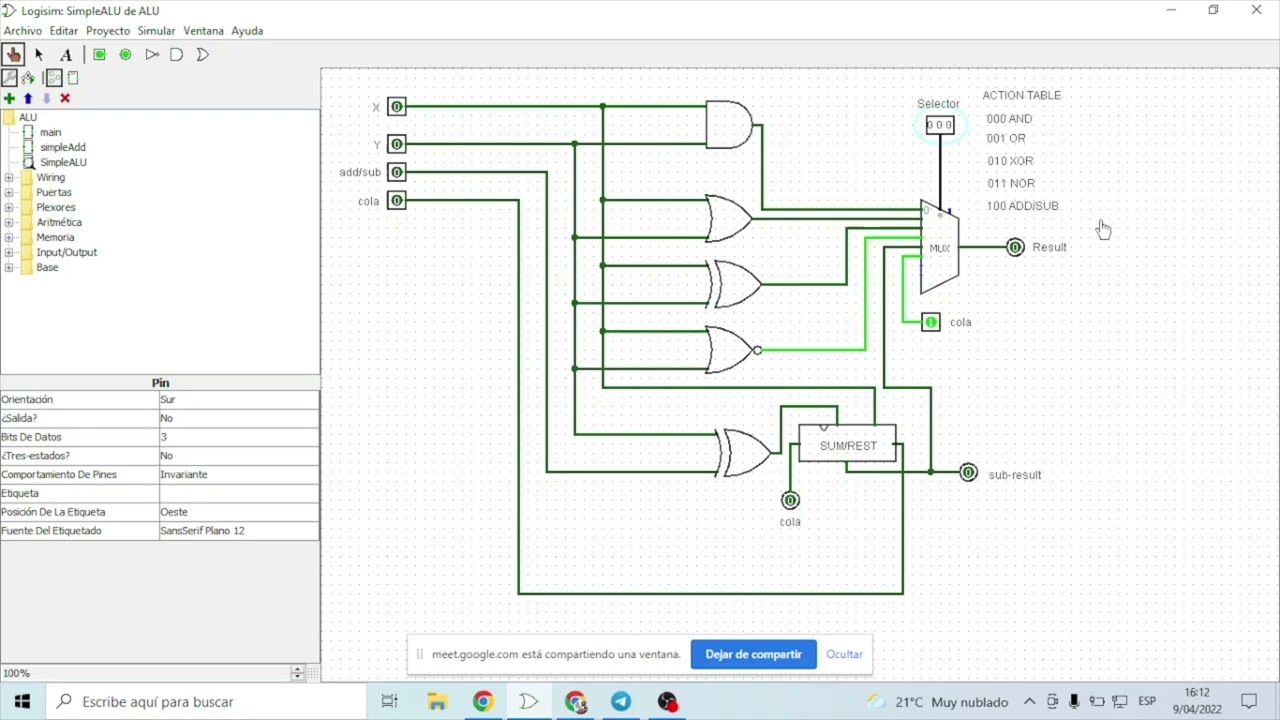Adjust zoom percentage stepper
This screenshot has height=720, width=1280.
pyautogui.click(x=297, y=673)
